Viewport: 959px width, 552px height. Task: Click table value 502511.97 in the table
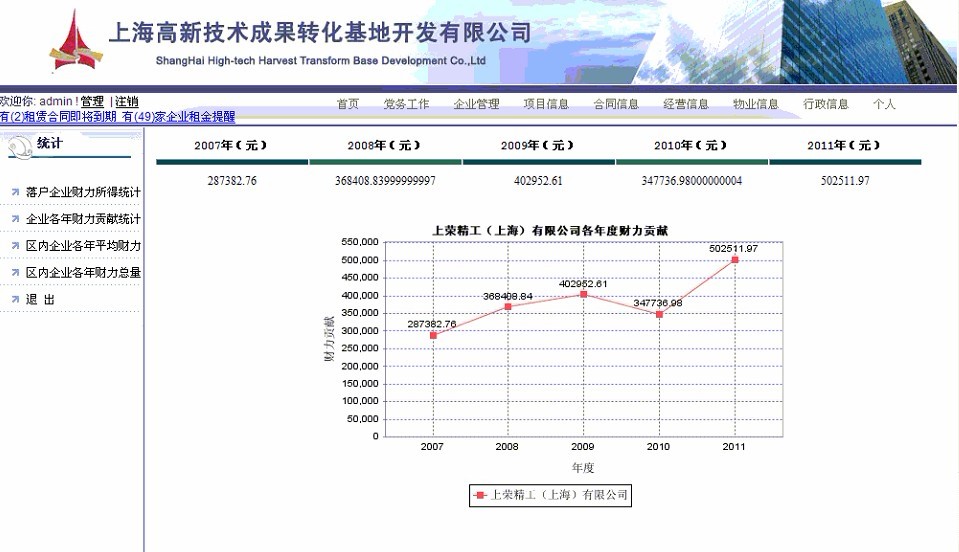845,181
